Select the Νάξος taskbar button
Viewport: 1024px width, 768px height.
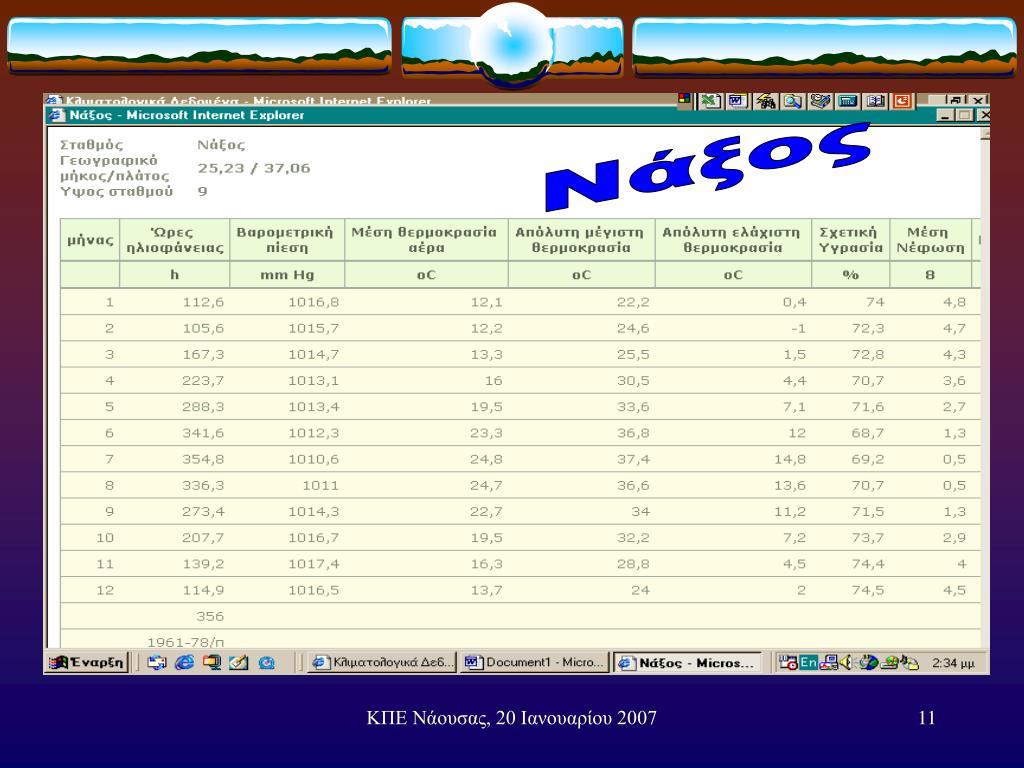pos(686,662)
